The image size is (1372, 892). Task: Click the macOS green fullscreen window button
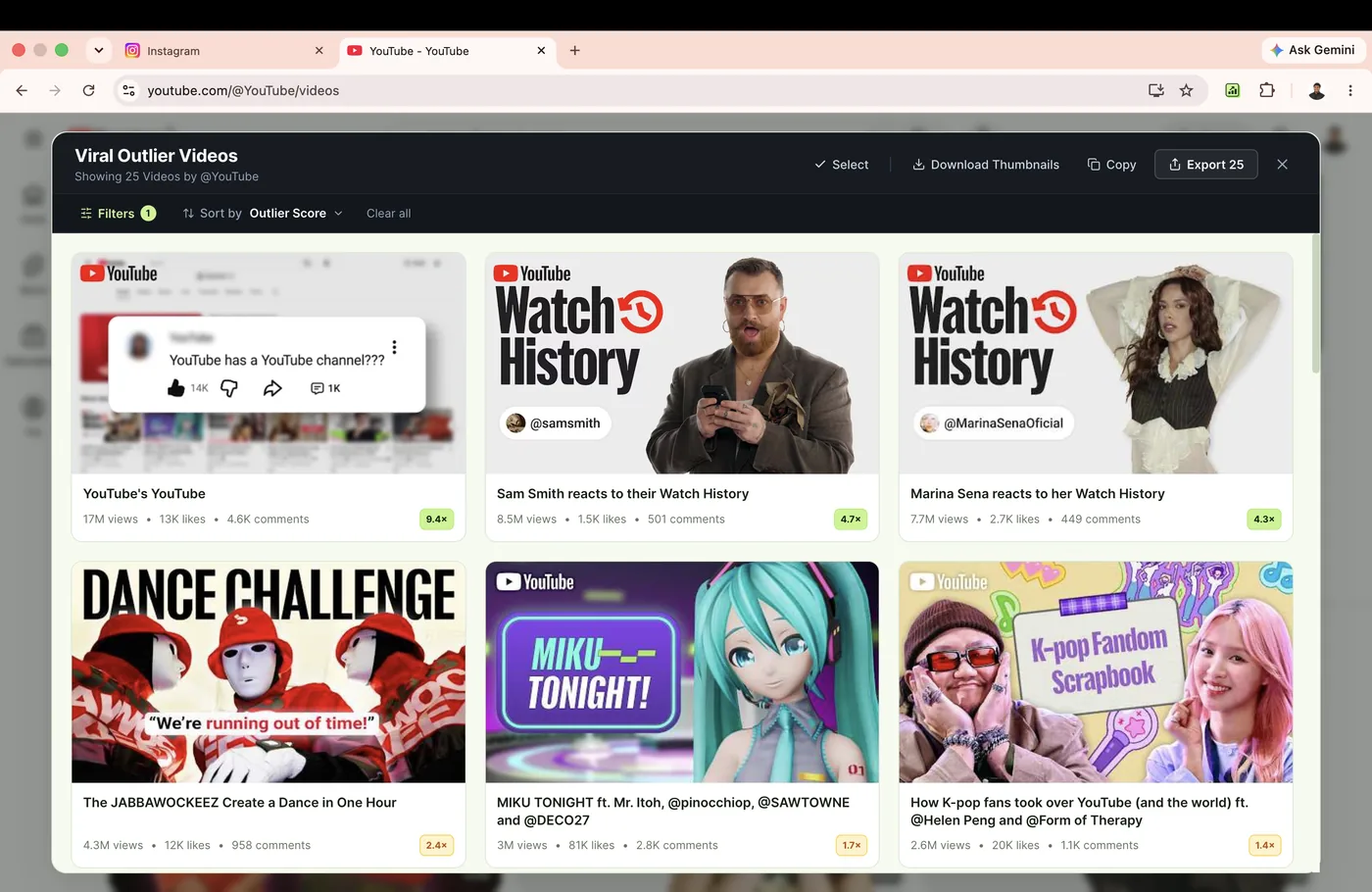pos(62,50)
